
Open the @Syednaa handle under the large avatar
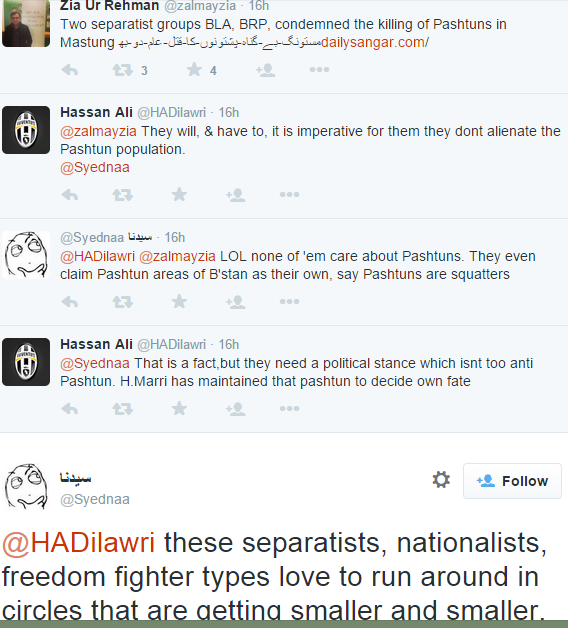click(95, 499)
